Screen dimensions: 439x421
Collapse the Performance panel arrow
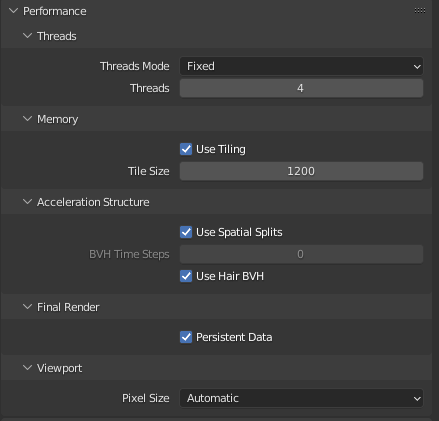[14, 11]
